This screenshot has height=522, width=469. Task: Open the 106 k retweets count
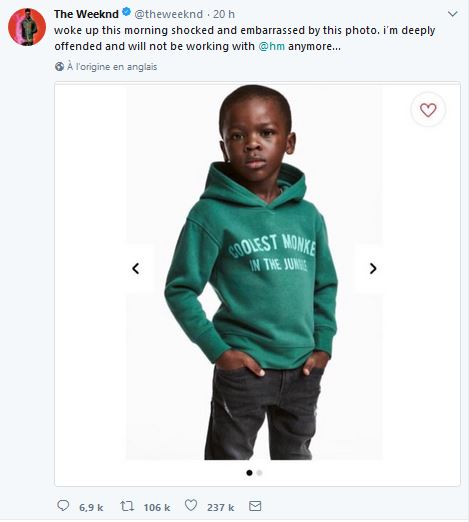coord(157,507)
